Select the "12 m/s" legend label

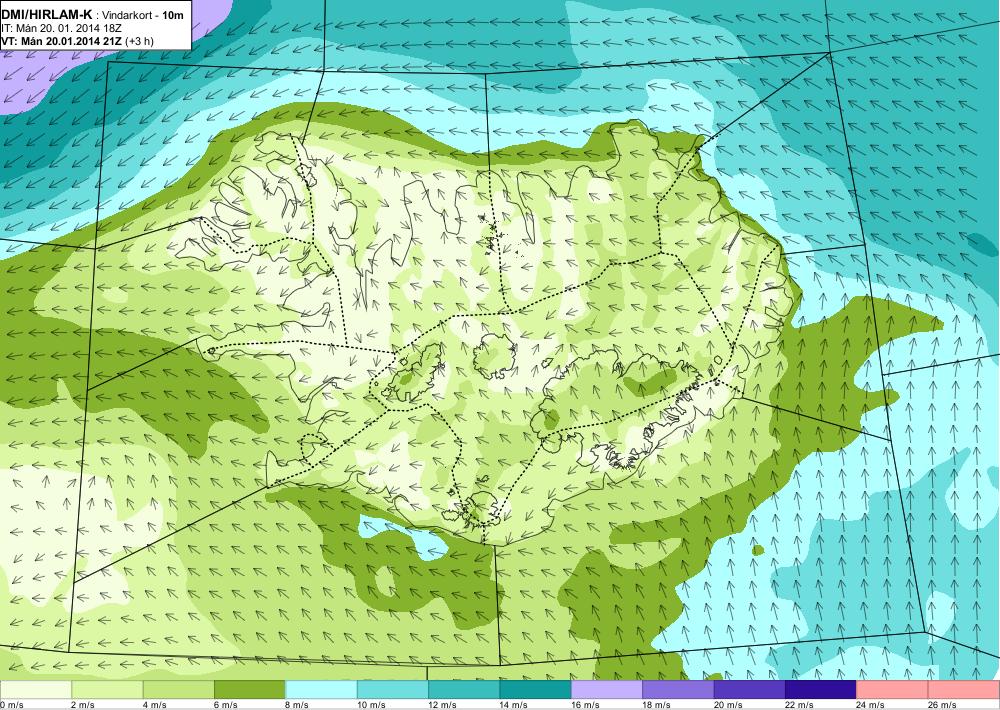[x=443, y=705]
